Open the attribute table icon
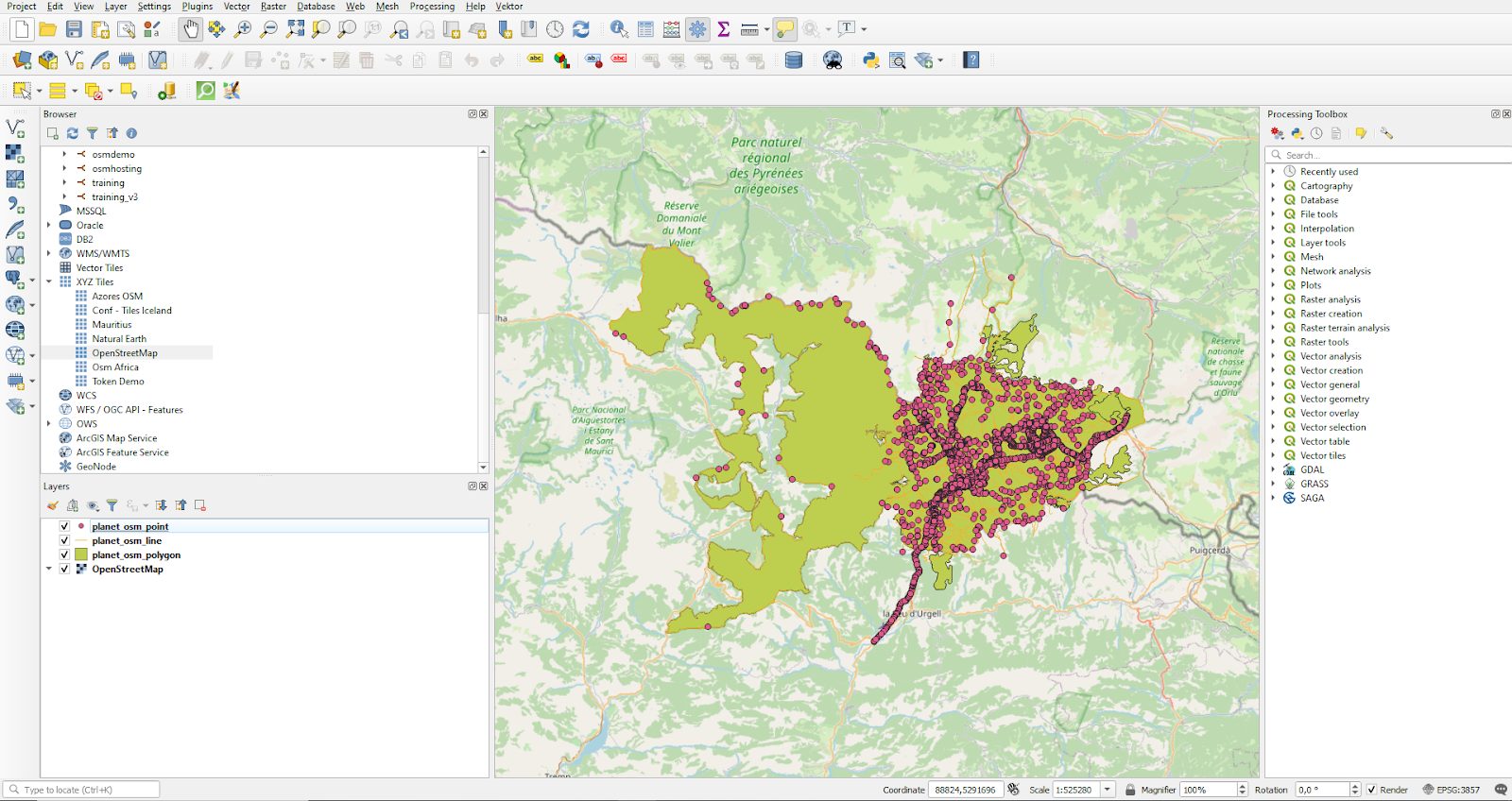Image resolution: width=1512 pixels, height=801 pixels. click(x=645, y=29)
